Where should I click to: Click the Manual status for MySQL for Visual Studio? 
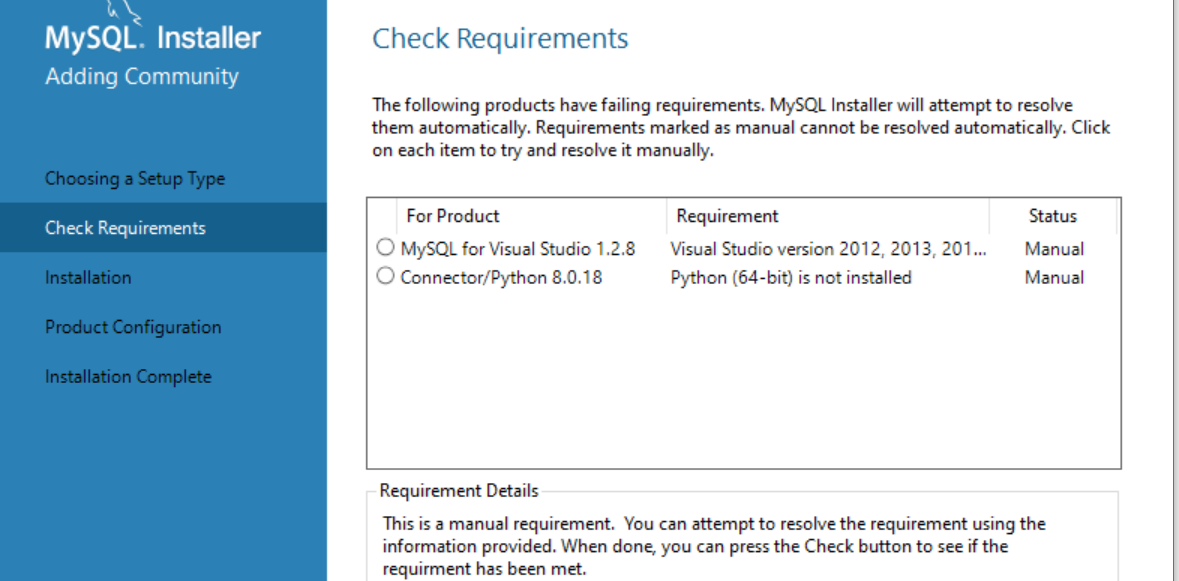(x=1054, y=248)
